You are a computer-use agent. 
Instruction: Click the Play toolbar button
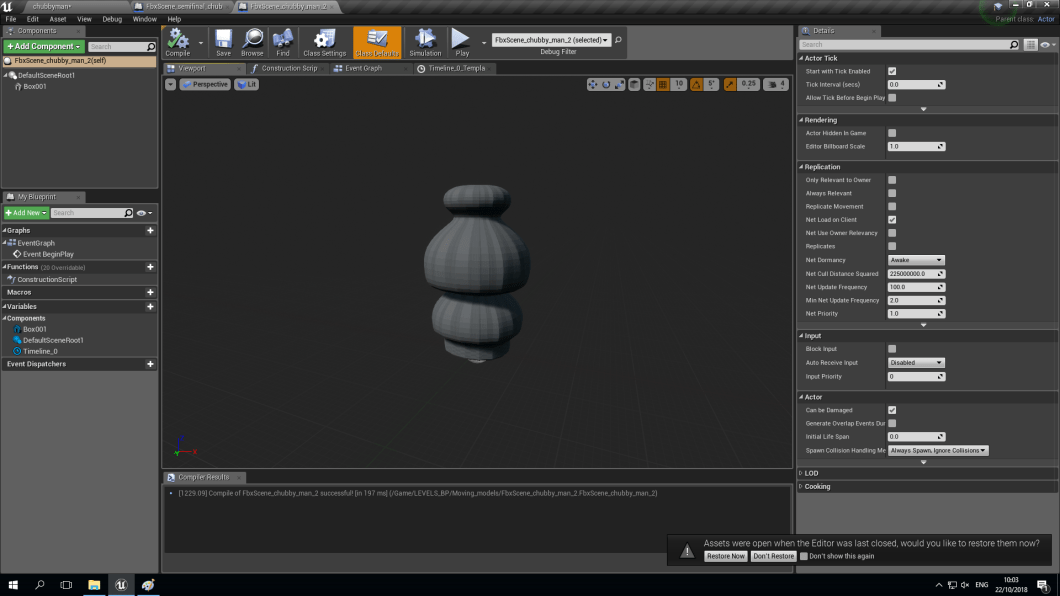click(462, 42)
